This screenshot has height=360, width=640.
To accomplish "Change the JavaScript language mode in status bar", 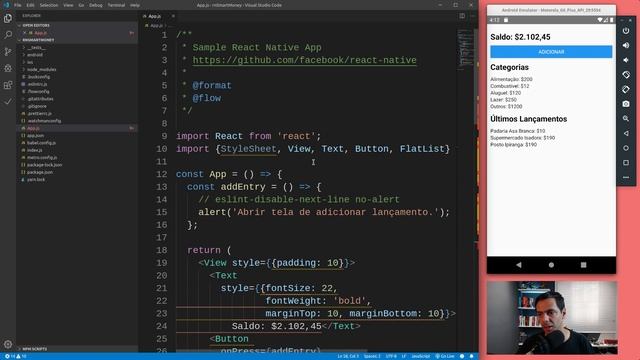I will point(420,356).
